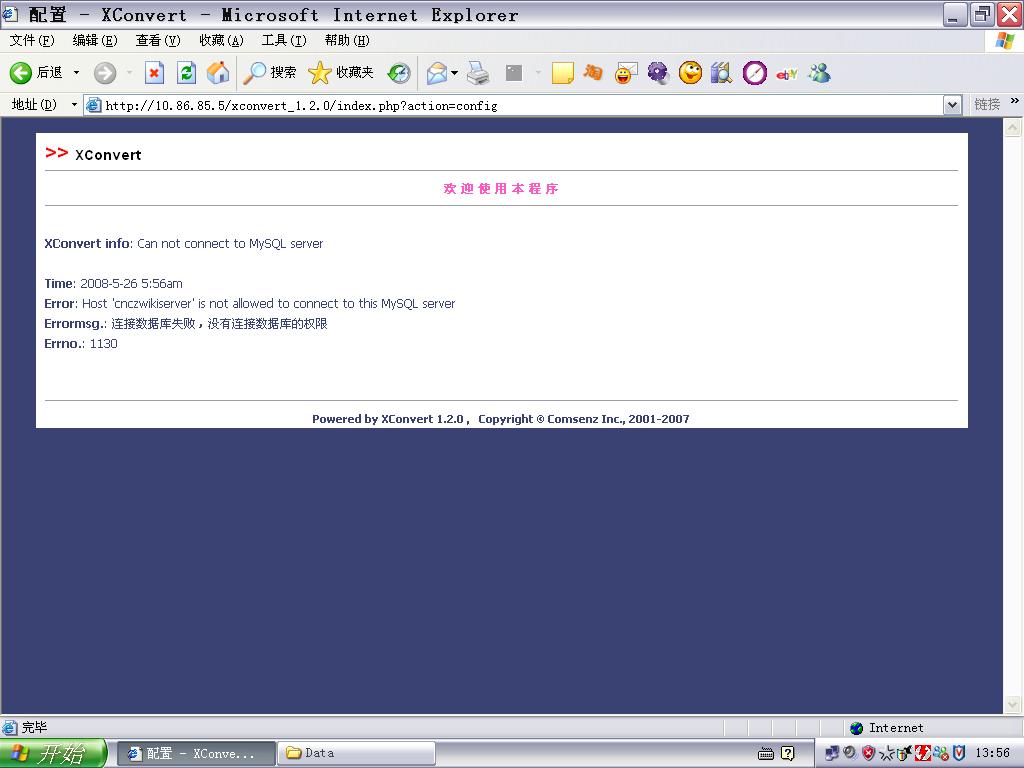Image resolution: width=1024 pixels, height=768 pixels.
Task: Click the Mail envelope toolbar icon
Action: [437, 72]
